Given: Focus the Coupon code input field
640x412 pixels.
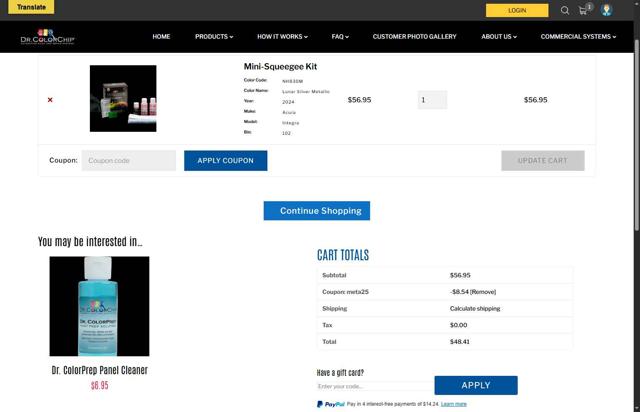Looking at the screenshot, I should pyautogui.click(x=129, y=160).
